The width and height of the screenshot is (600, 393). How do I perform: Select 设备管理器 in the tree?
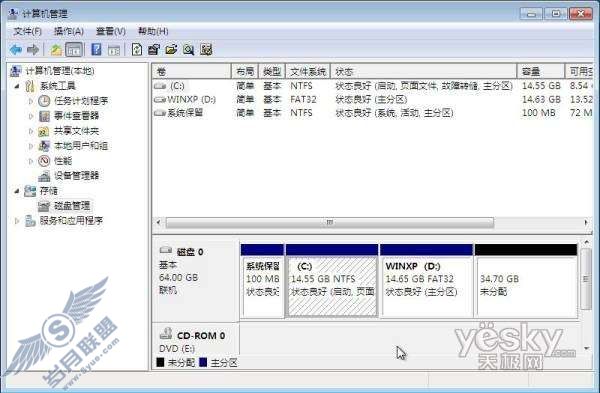tap(77, 176)
